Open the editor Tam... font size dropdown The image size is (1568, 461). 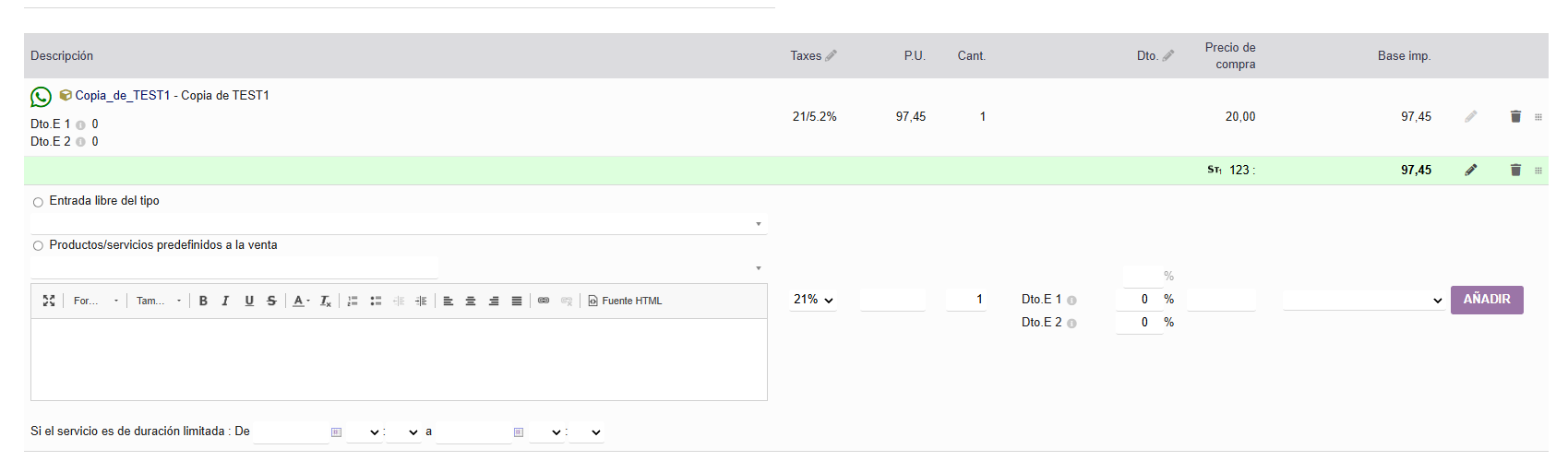coord(159,301)
